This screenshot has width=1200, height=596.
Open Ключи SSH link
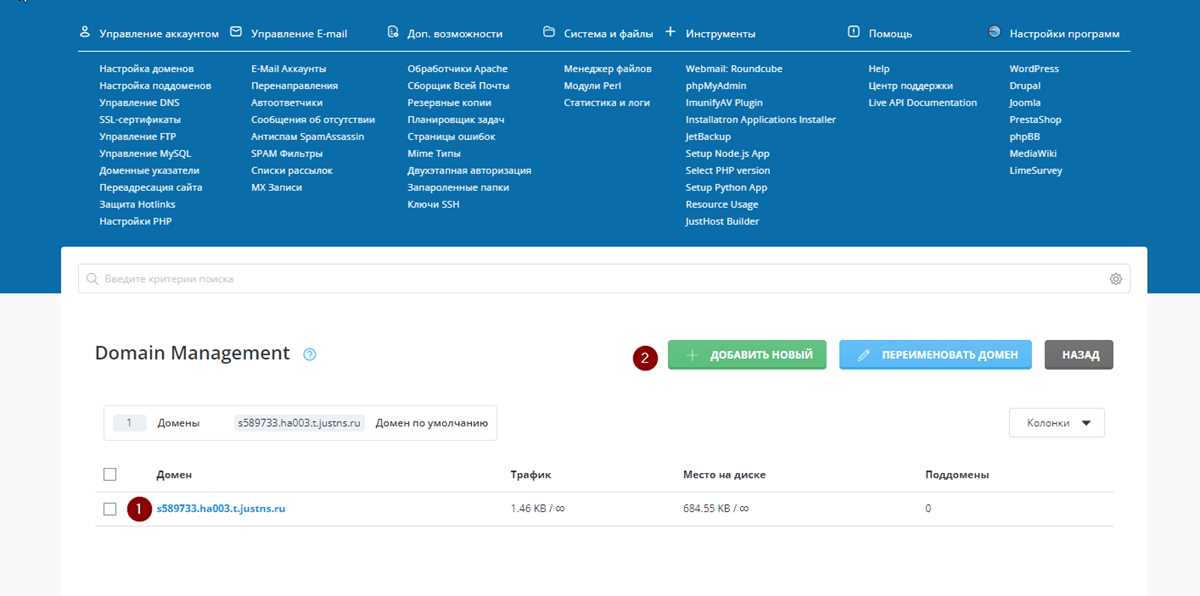pyautogui.click(x=434, y=205)
